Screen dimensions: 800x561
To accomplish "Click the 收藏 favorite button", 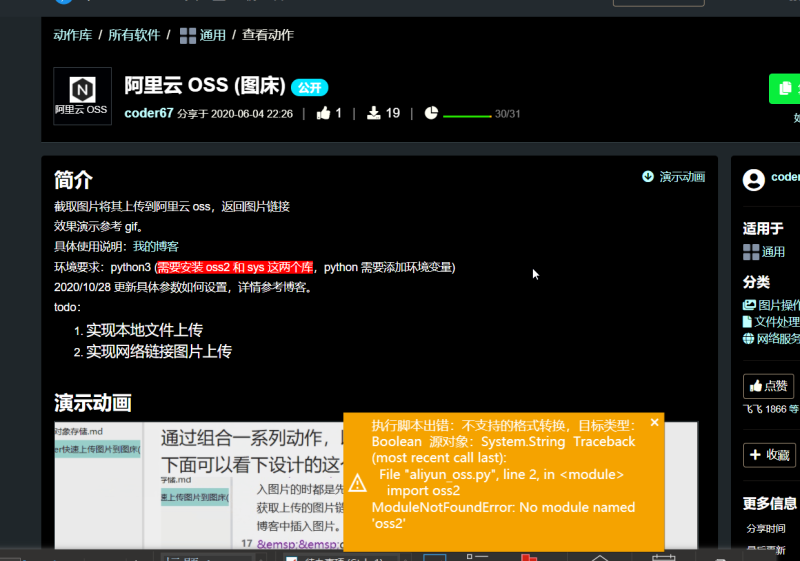I will pos(769,455).
